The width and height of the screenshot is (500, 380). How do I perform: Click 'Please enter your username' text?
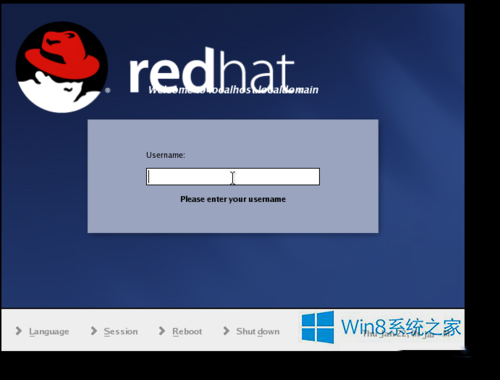click(x=233, y=199)
